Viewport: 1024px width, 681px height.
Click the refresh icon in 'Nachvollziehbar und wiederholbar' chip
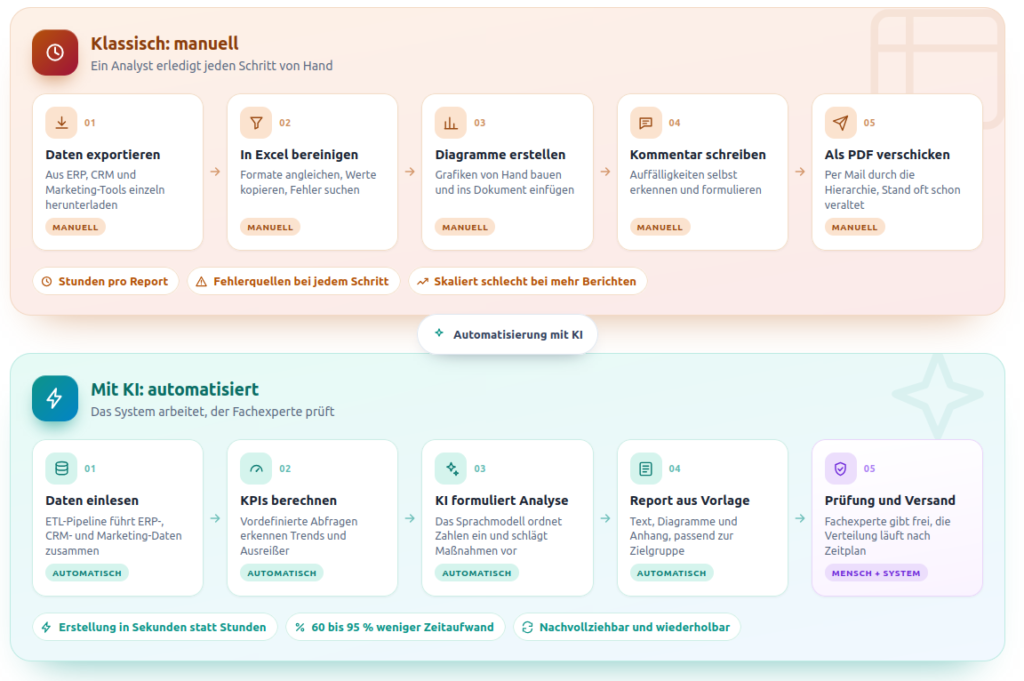tap(528, 627)
